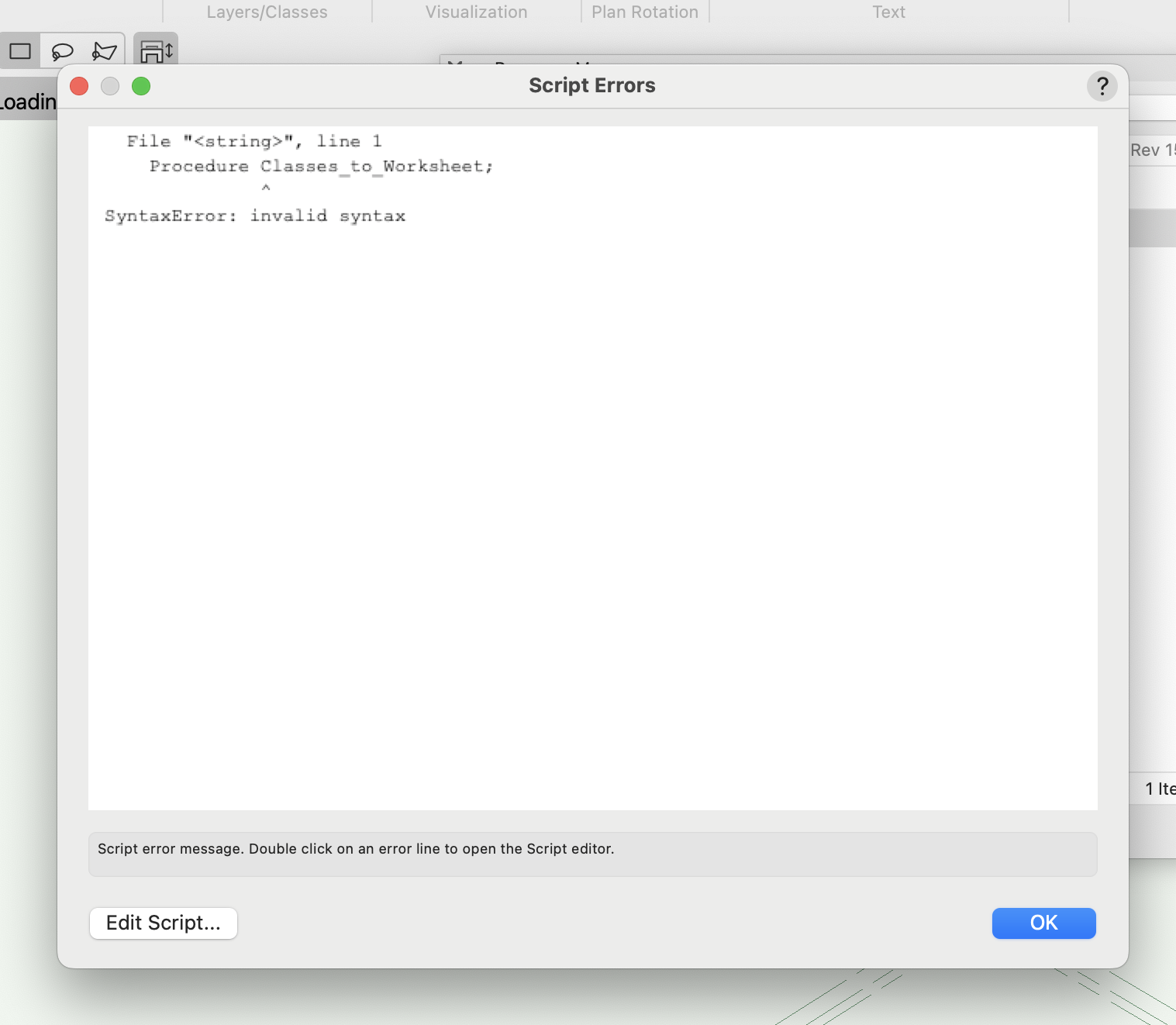Image resolution: width=1176 pixels, height=1025 pixels.
Task: Click the Script Errors title bar
Action: pyautogui.click(x=591, y=85)
